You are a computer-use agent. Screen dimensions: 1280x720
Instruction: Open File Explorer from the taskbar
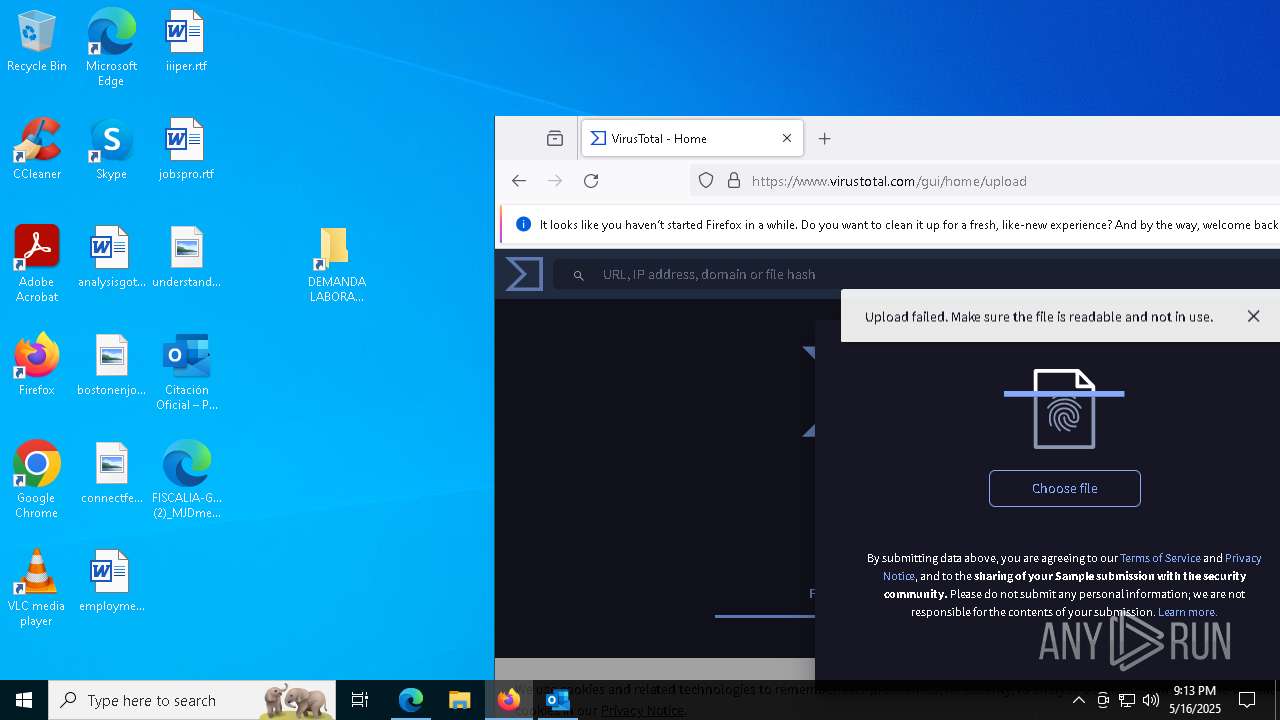(x=459, y=700)
